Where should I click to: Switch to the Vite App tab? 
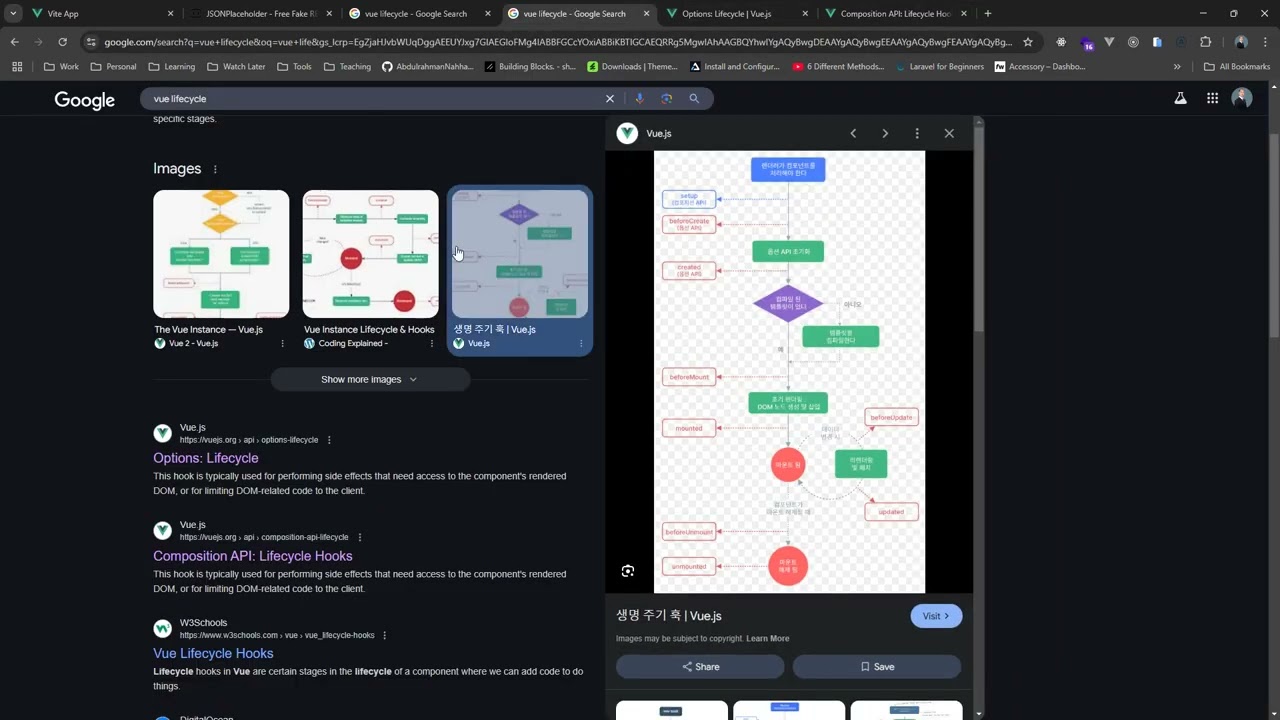(100, 14)
